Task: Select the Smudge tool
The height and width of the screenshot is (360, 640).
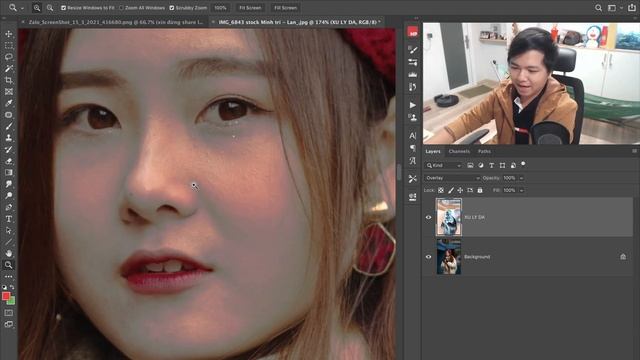Action: click(x=9, y=184)
